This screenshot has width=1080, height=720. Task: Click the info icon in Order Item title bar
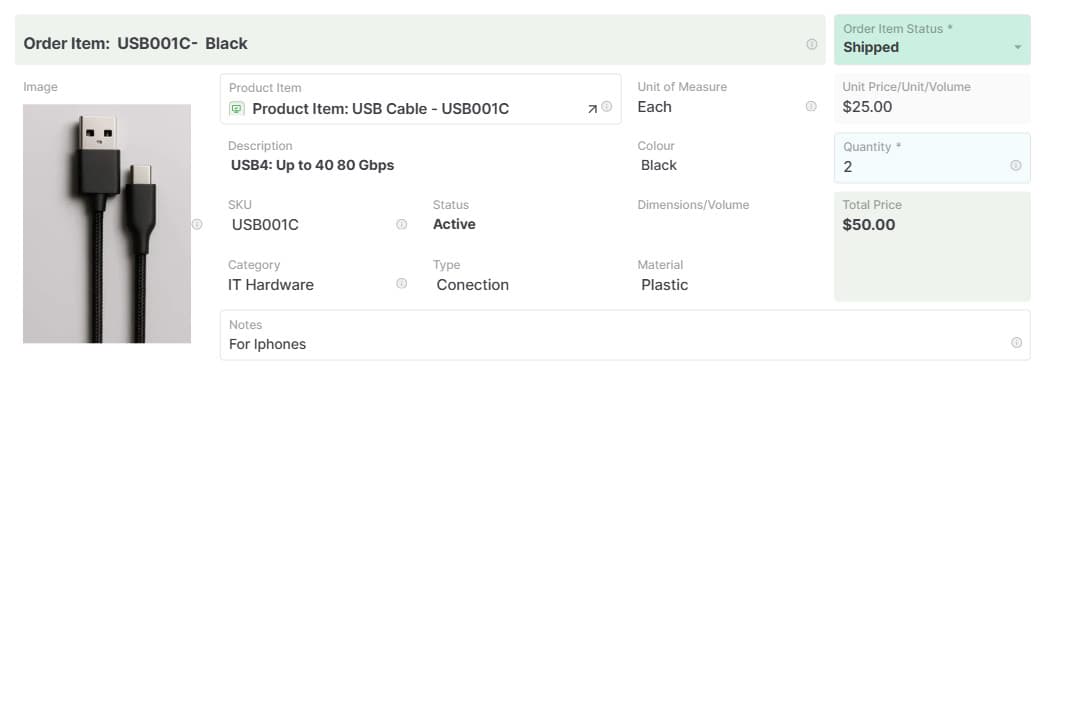(811, 44)
